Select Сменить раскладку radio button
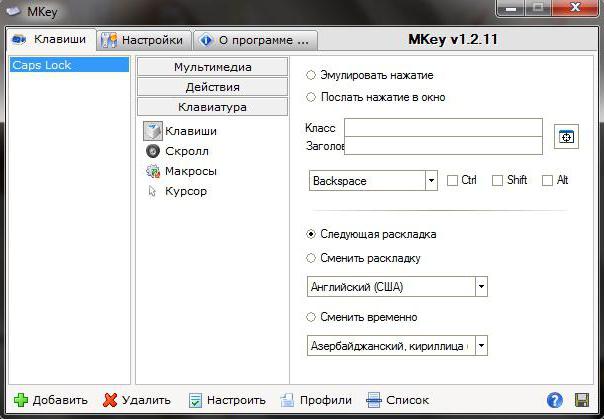The image size is (604, 419). click(311, 258)
